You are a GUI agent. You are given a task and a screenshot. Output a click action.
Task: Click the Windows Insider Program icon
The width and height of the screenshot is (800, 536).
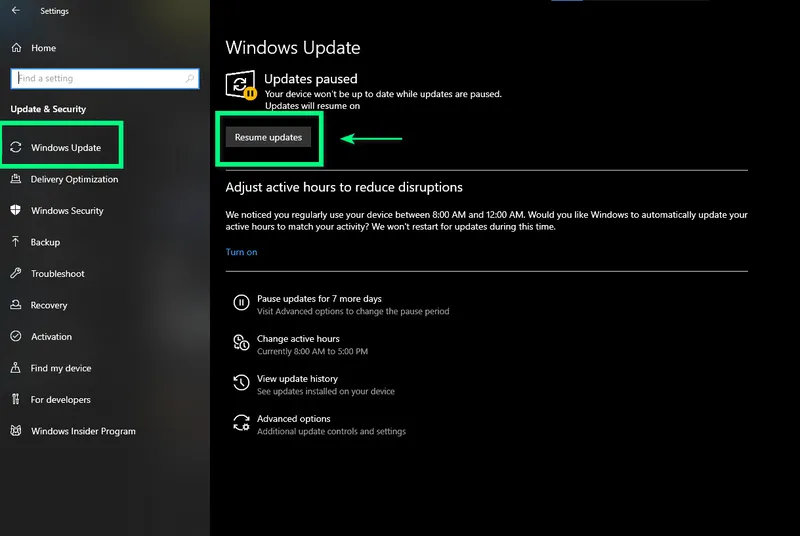[x=15, y=431]
